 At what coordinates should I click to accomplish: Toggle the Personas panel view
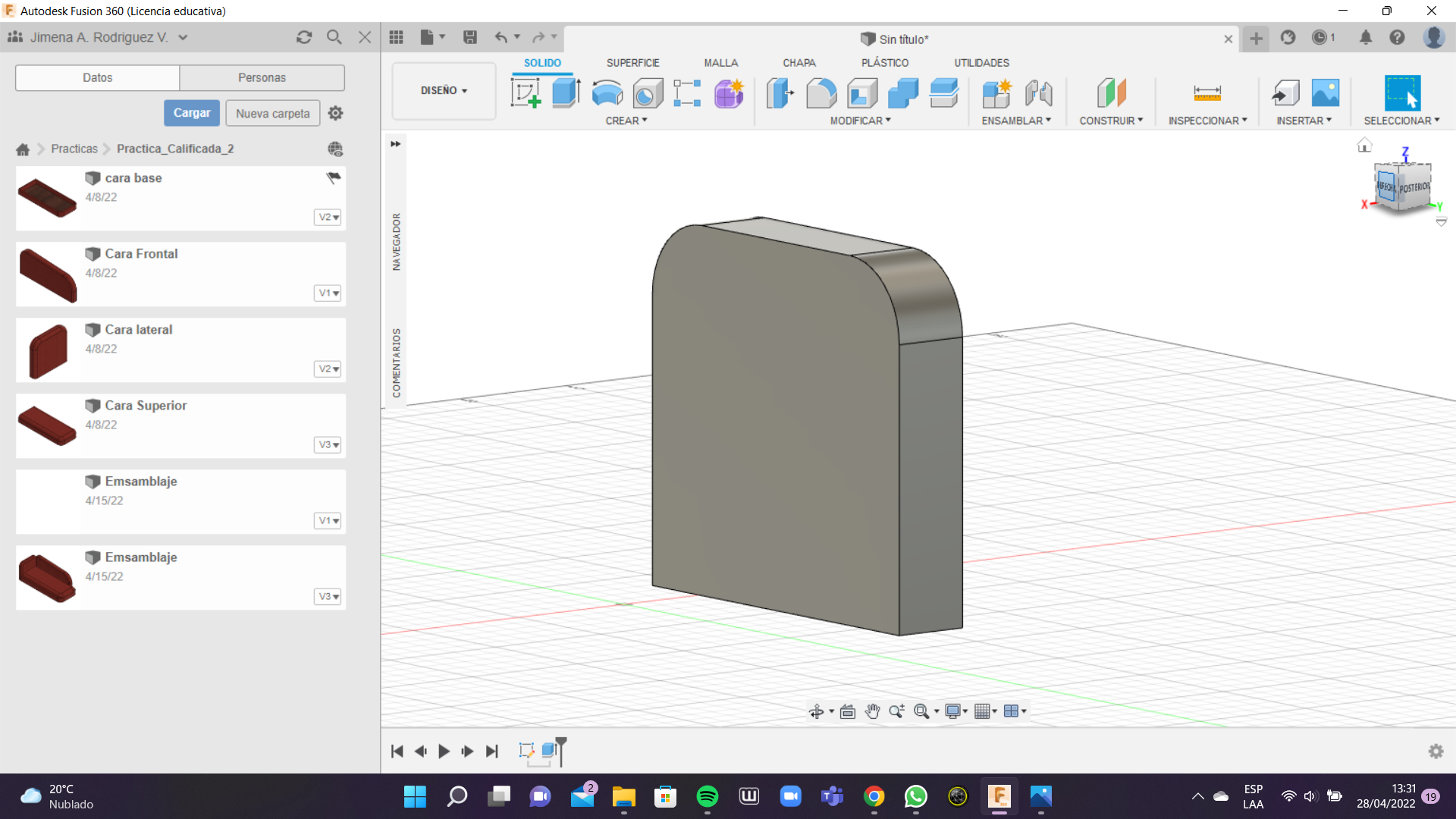point(262,77)
